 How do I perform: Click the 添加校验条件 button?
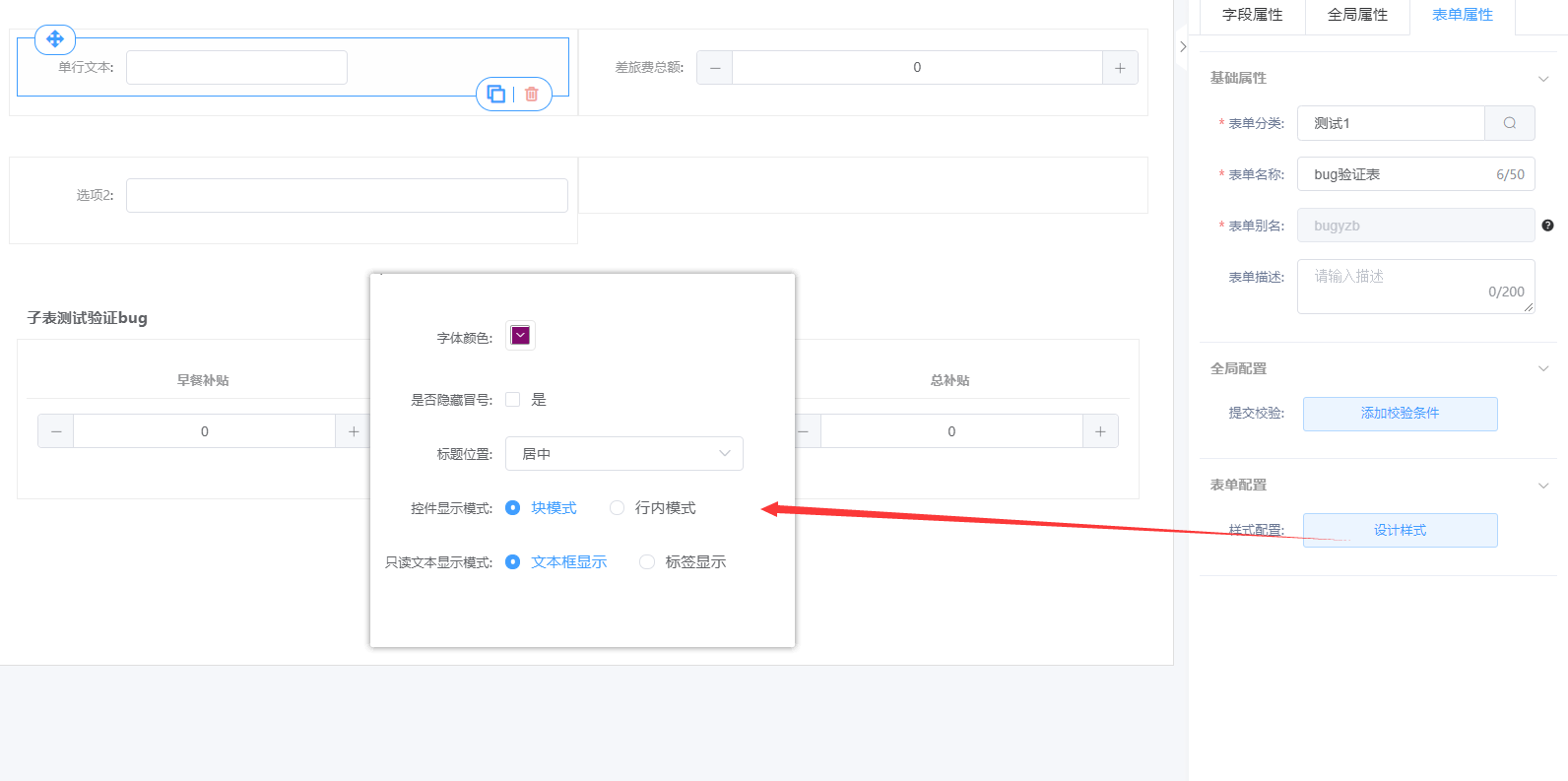click(x=1400, y=414)
